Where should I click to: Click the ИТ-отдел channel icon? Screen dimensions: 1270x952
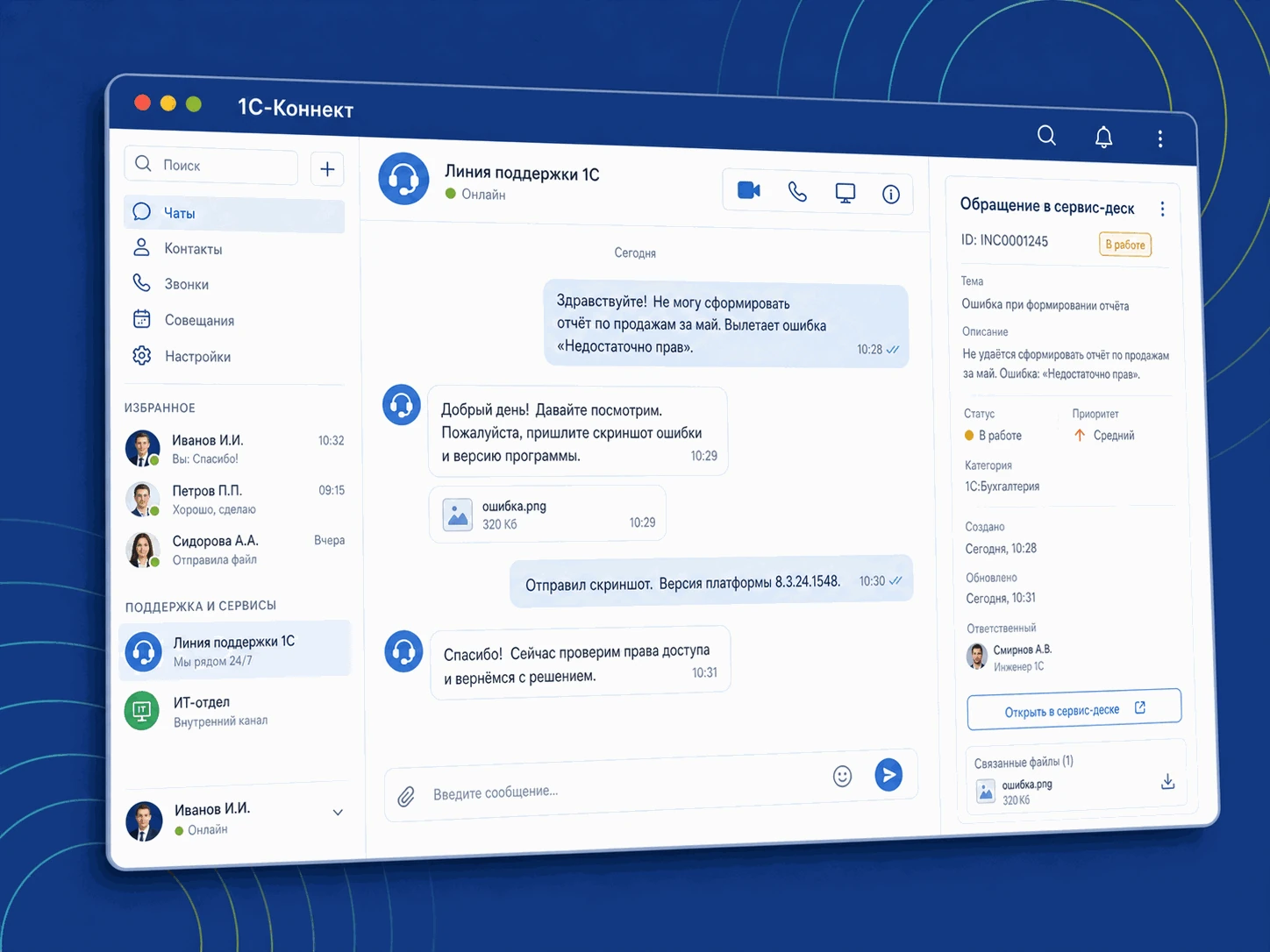(x=142, y=710)
